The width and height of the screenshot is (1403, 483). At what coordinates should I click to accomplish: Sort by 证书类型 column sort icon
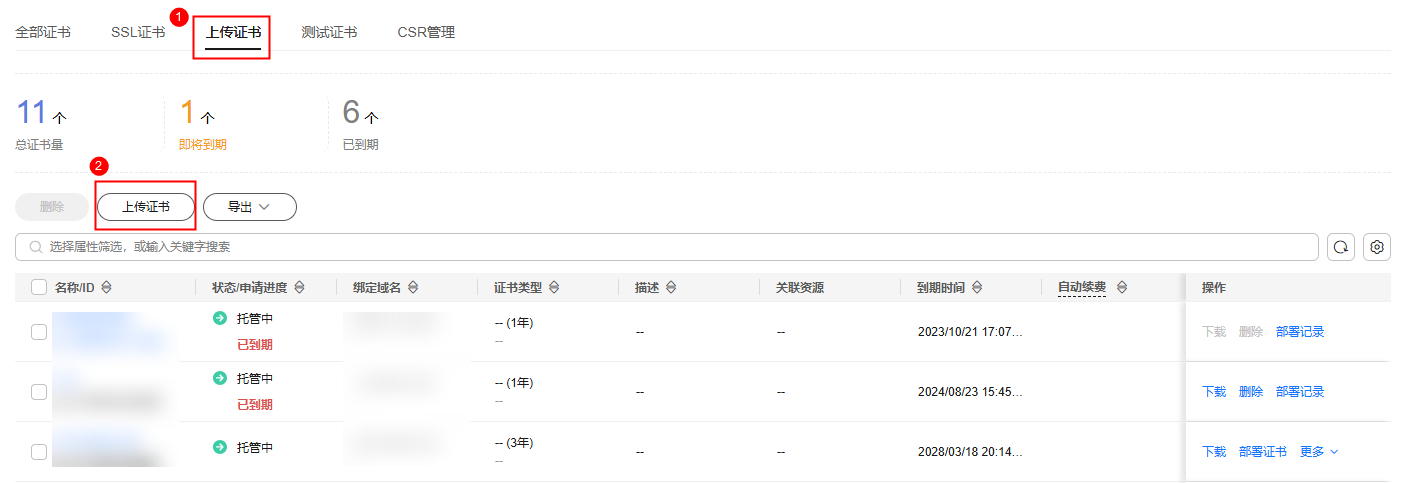[553, 287]
